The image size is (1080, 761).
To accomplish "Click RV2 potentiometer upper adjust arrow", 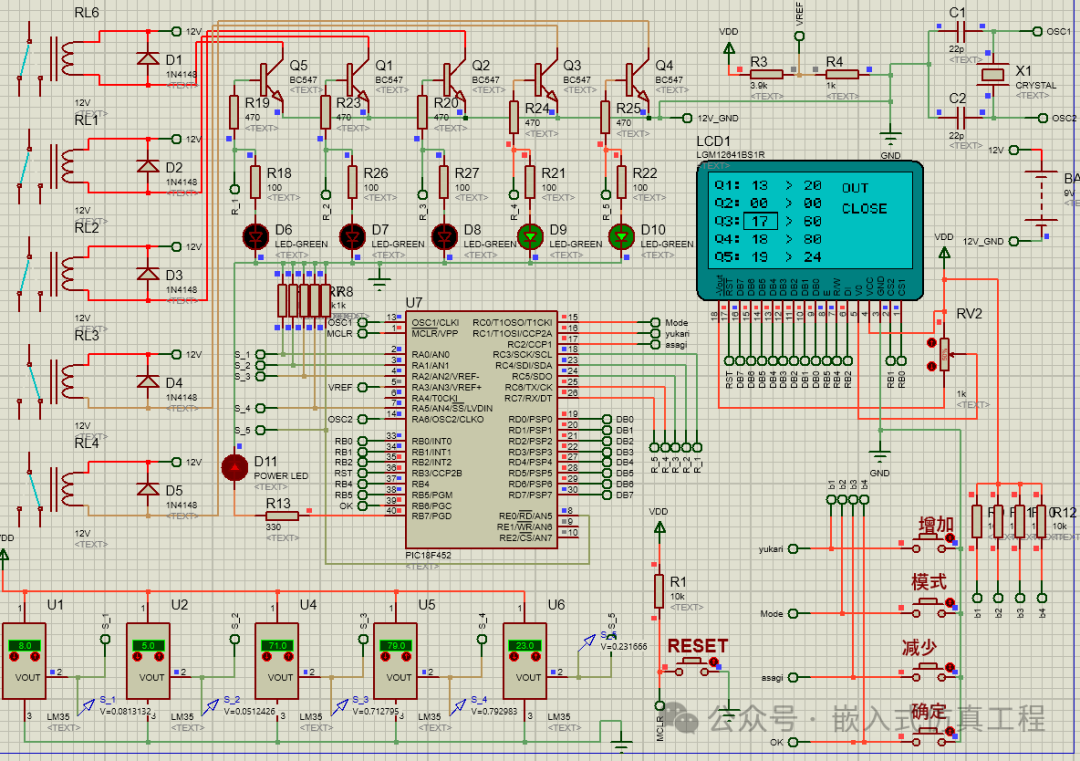I will (x=931, y=342).
